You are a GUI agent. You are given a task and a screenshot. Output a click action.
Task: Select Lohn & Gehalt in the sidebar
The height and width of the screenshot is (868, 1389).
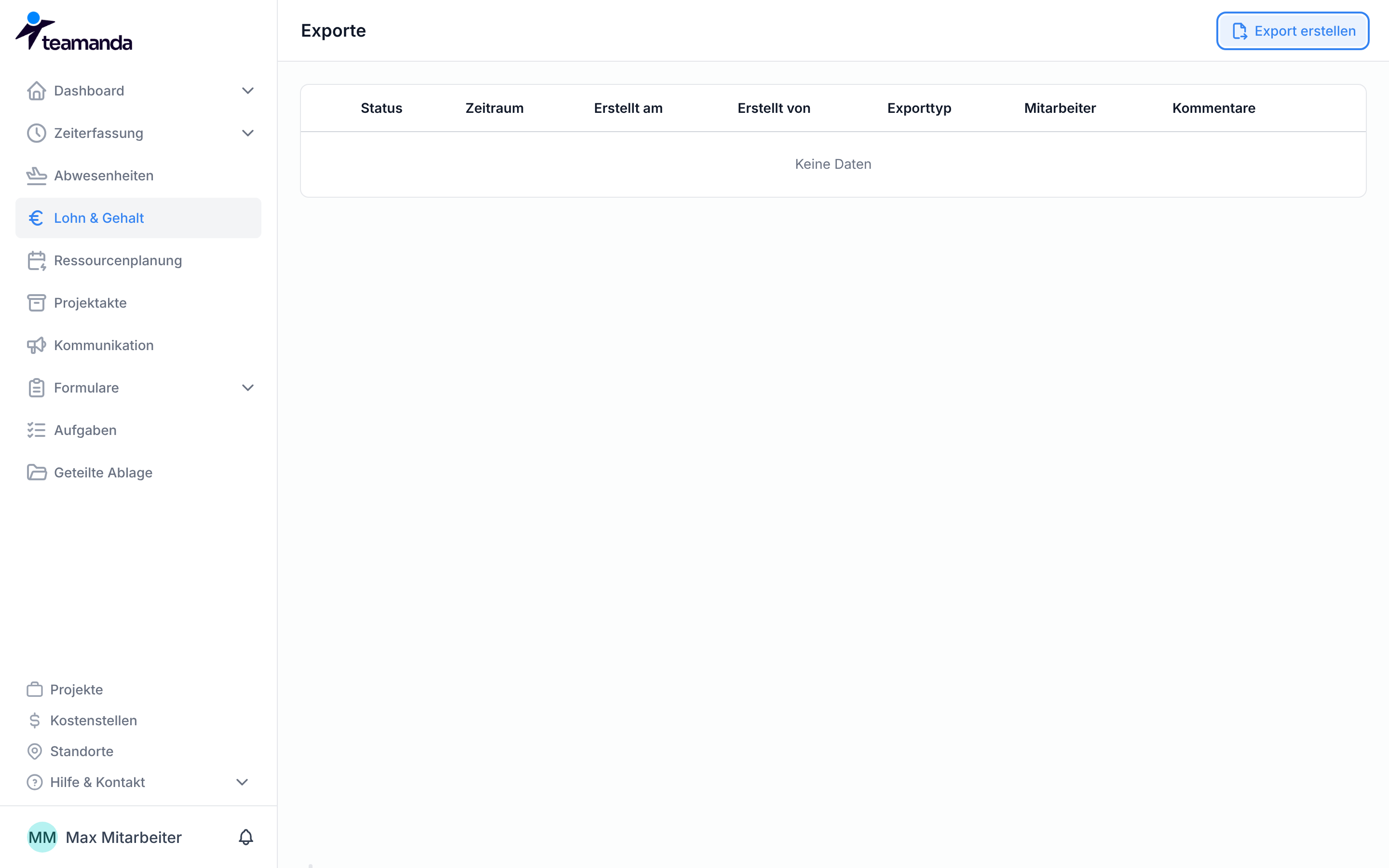tap(138, 218)
